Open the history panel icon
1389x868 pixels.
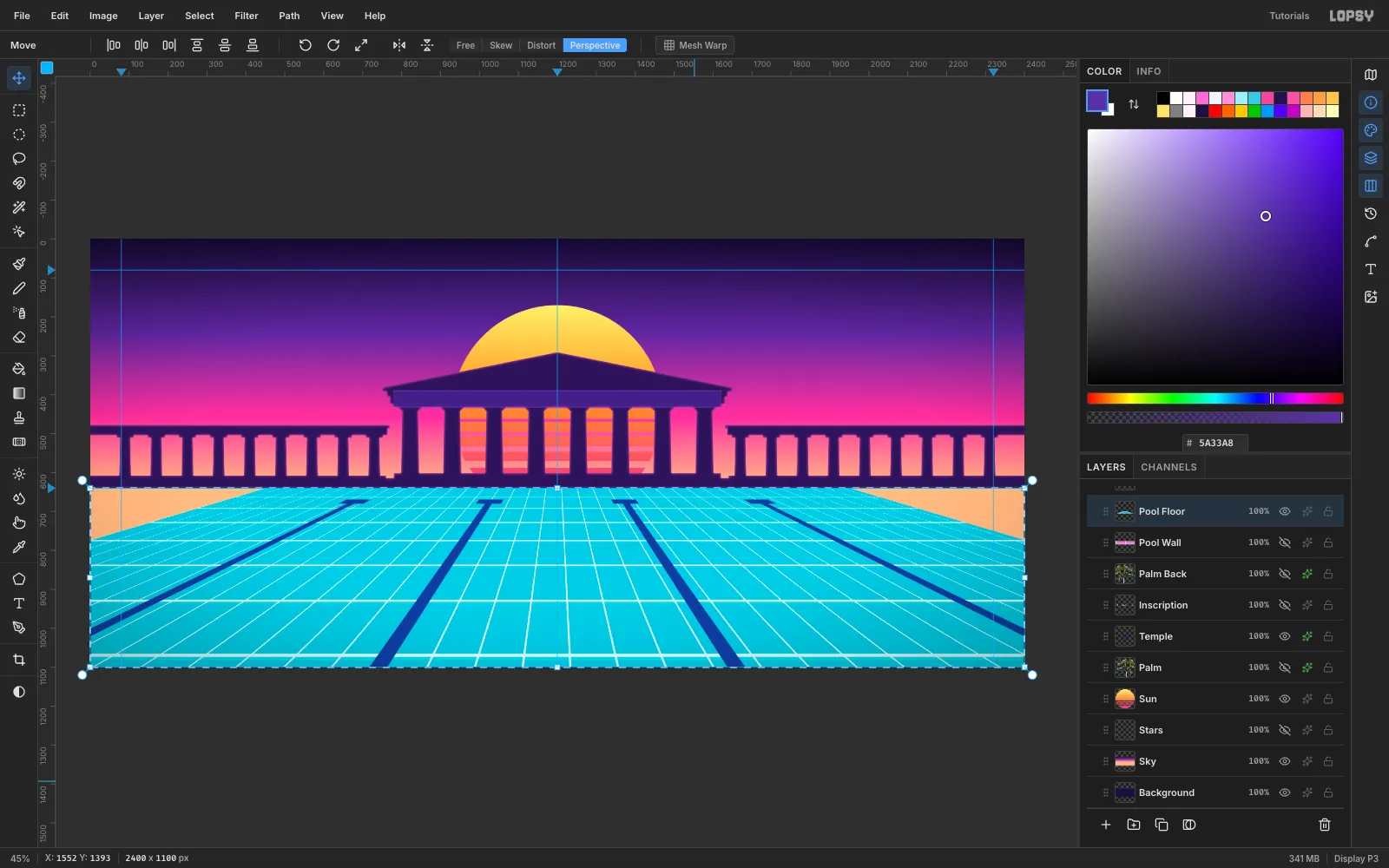[x=1371, y=214]
